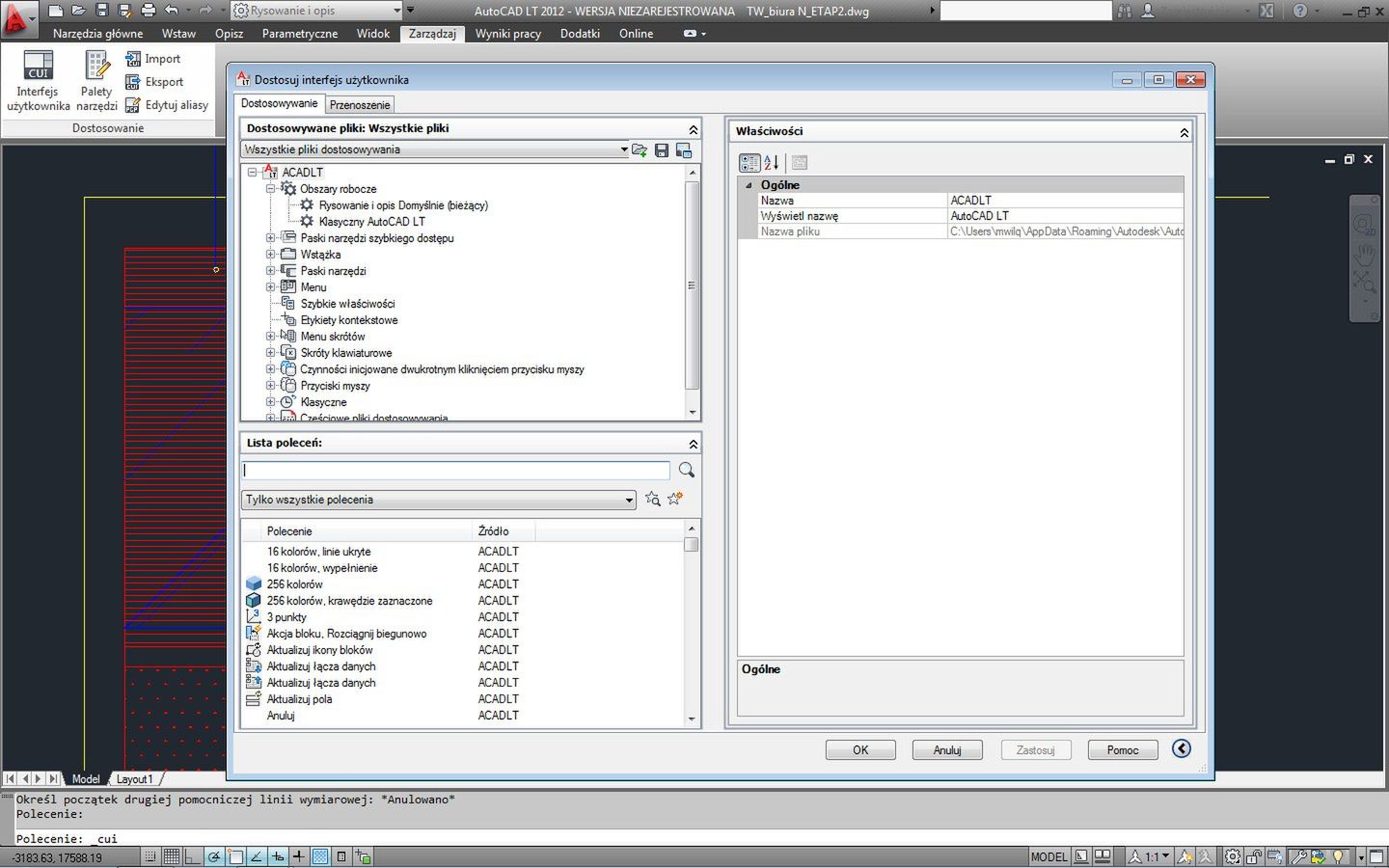Click the Save As icon in the quick access toolbar

point(124,11)
